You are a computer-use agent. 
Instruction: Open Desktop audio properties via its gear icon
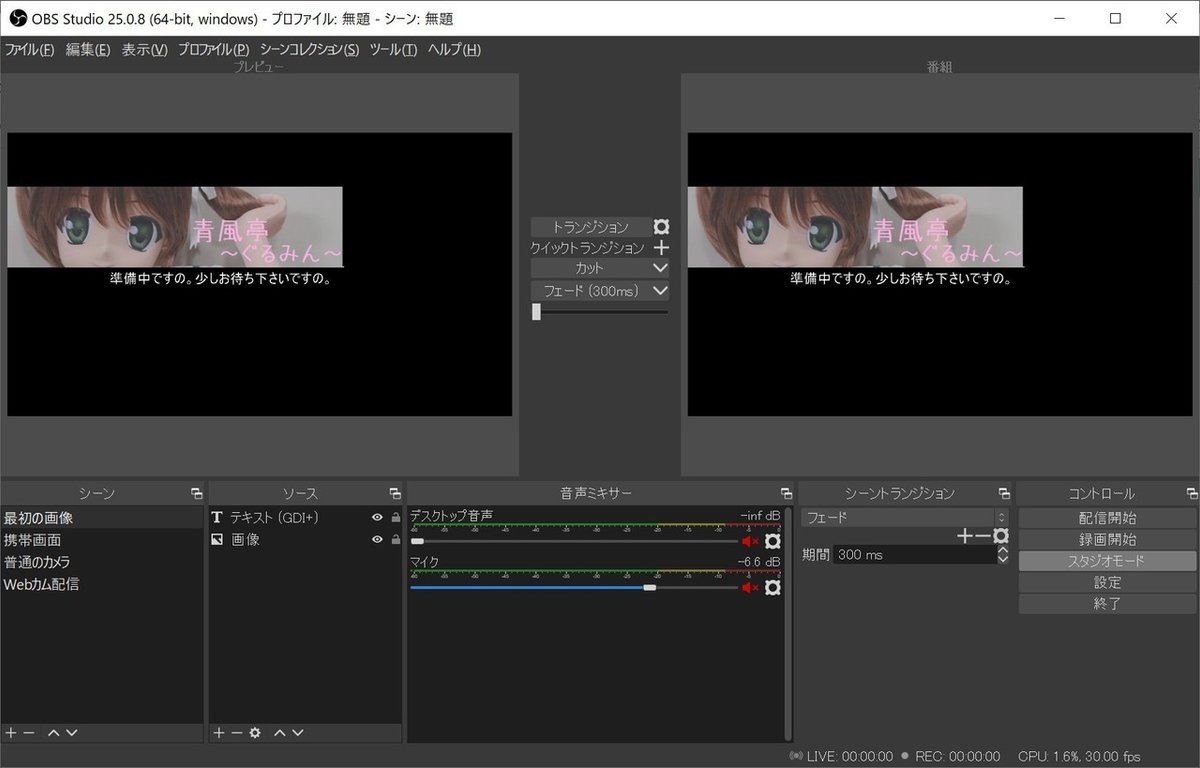772,541
